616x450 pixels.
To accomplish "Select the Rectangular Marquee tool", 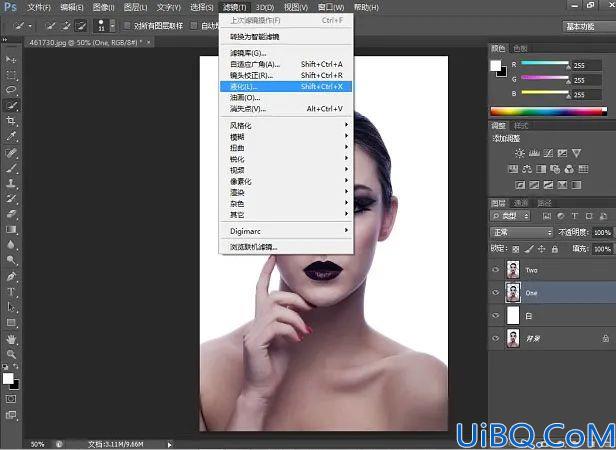I will (11, 75).
